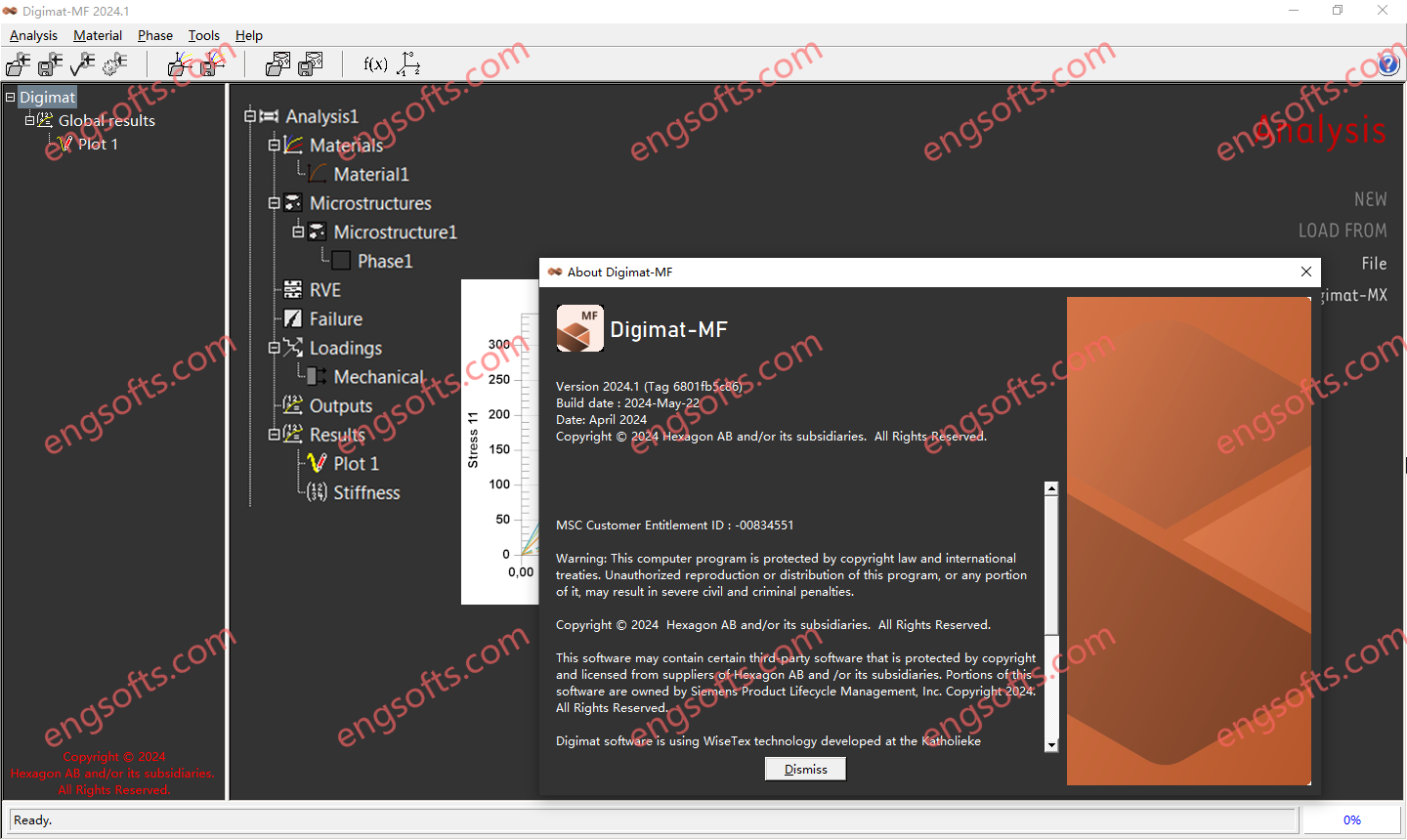The width and height of the screenshot is (1407, 840).
Task: Click the Materials curves icon in tree
Action: click(x=293, y=146)
